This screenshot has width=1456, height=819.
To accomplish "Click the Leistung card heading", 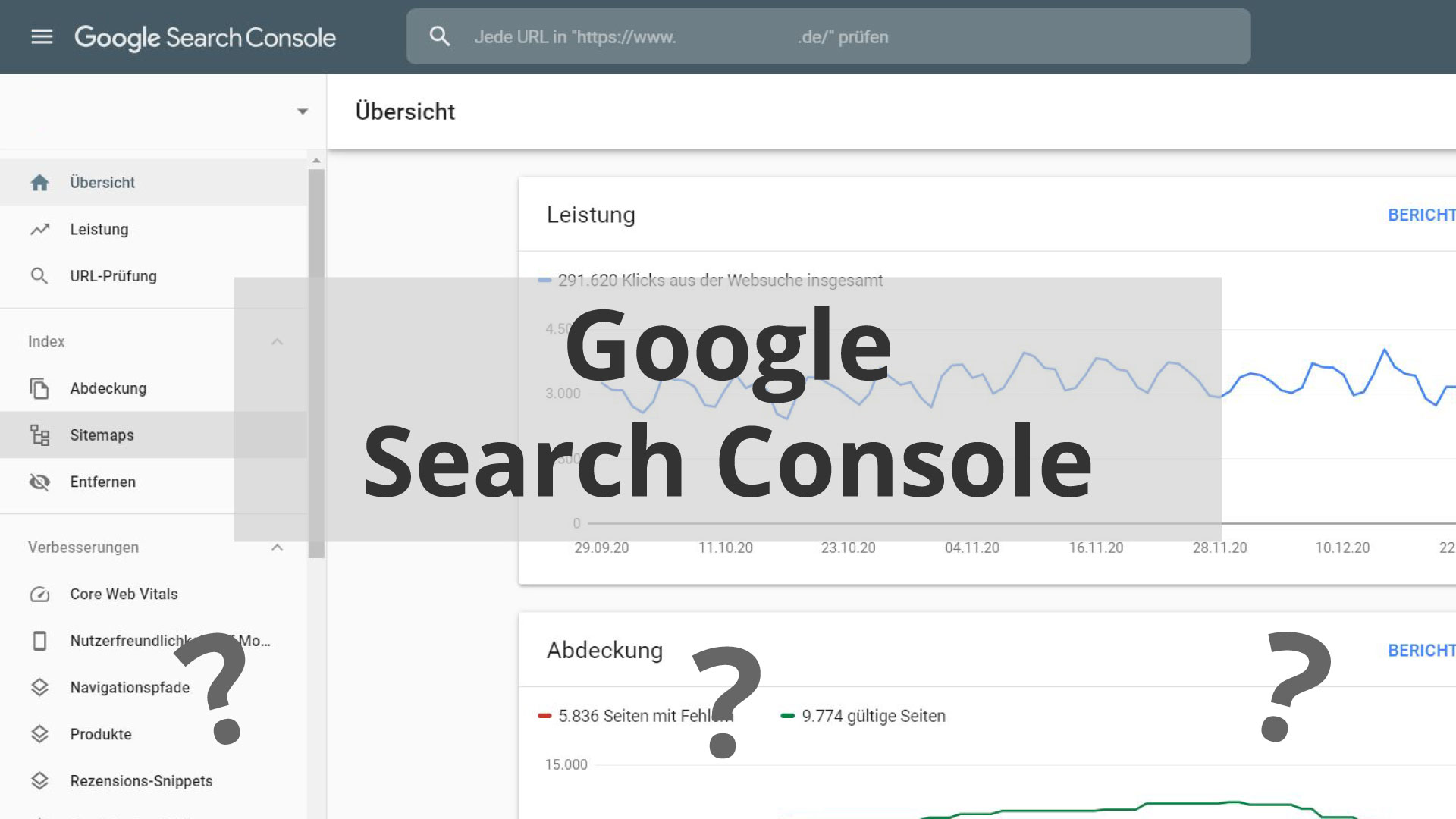I will [x=591, y=215].
